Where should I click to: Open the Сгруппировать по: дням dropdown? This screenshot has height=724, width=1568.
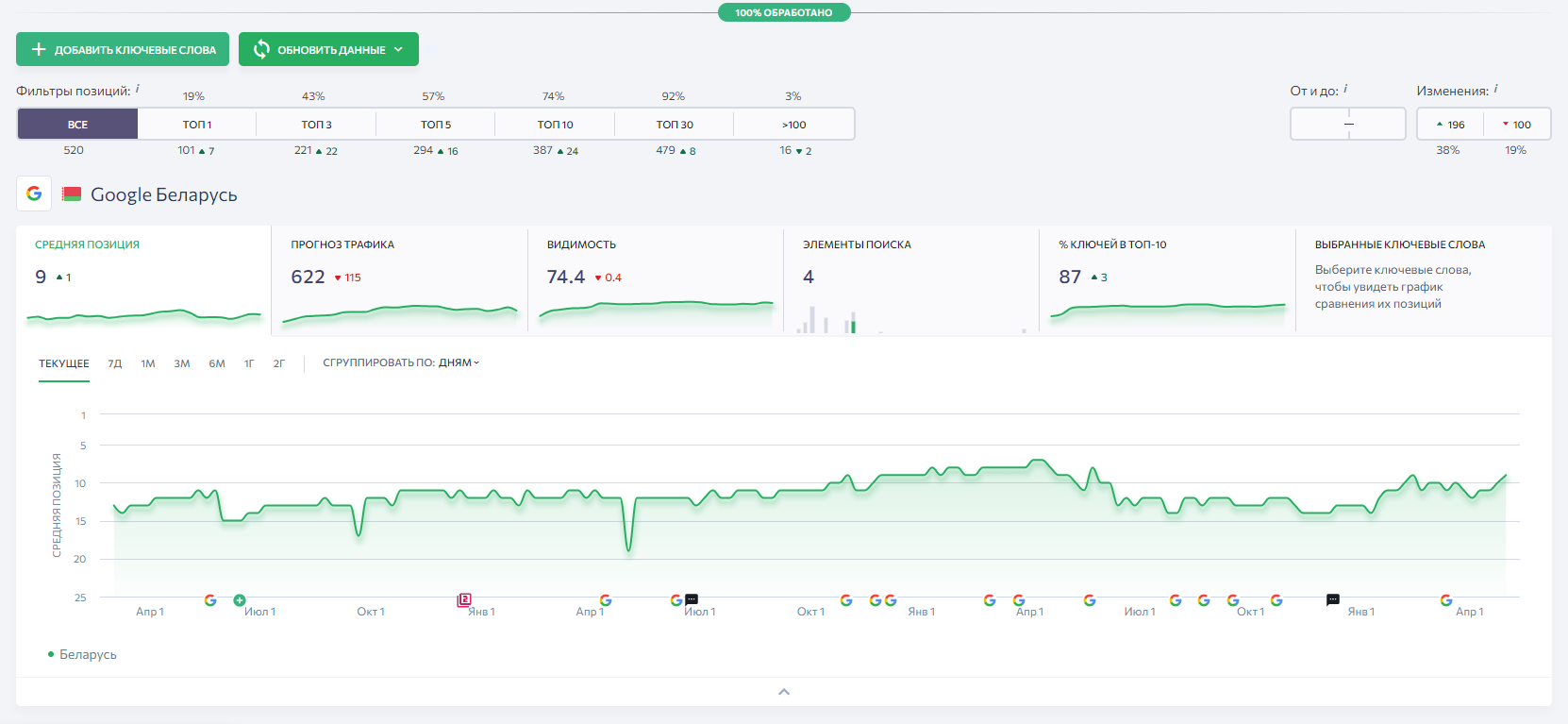click(x=401, y=362)
